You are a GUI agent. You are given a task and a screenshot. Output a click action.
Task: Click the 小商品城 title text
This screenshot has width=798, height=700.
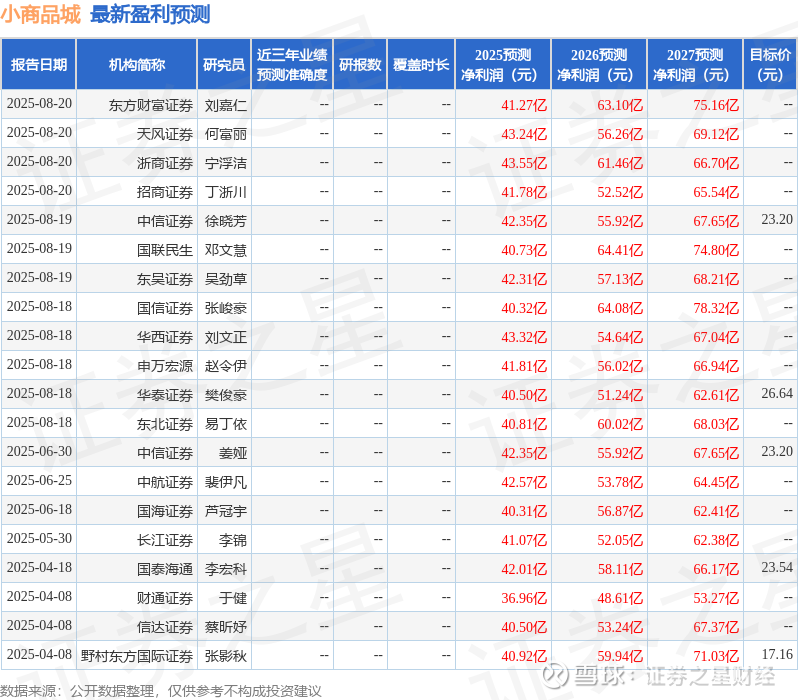[41, 14]
